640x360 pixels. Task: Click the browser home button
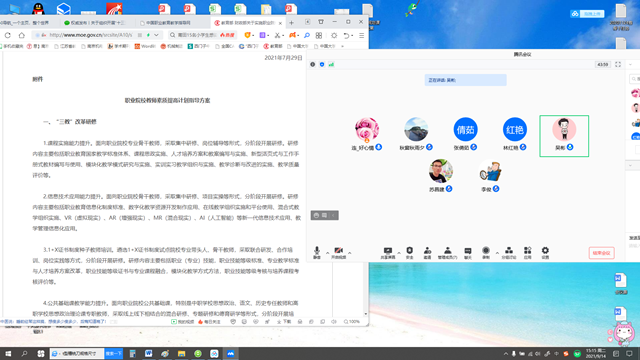tap(22, 36)
